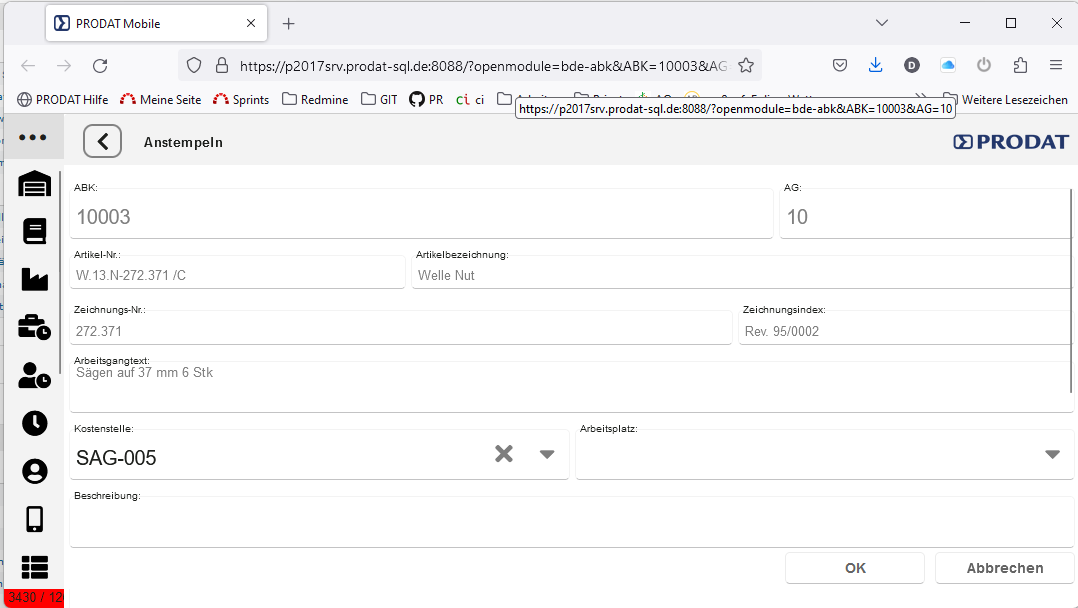Go back with the arrow button
The image size is (1078, 608).
coord(102,142)
